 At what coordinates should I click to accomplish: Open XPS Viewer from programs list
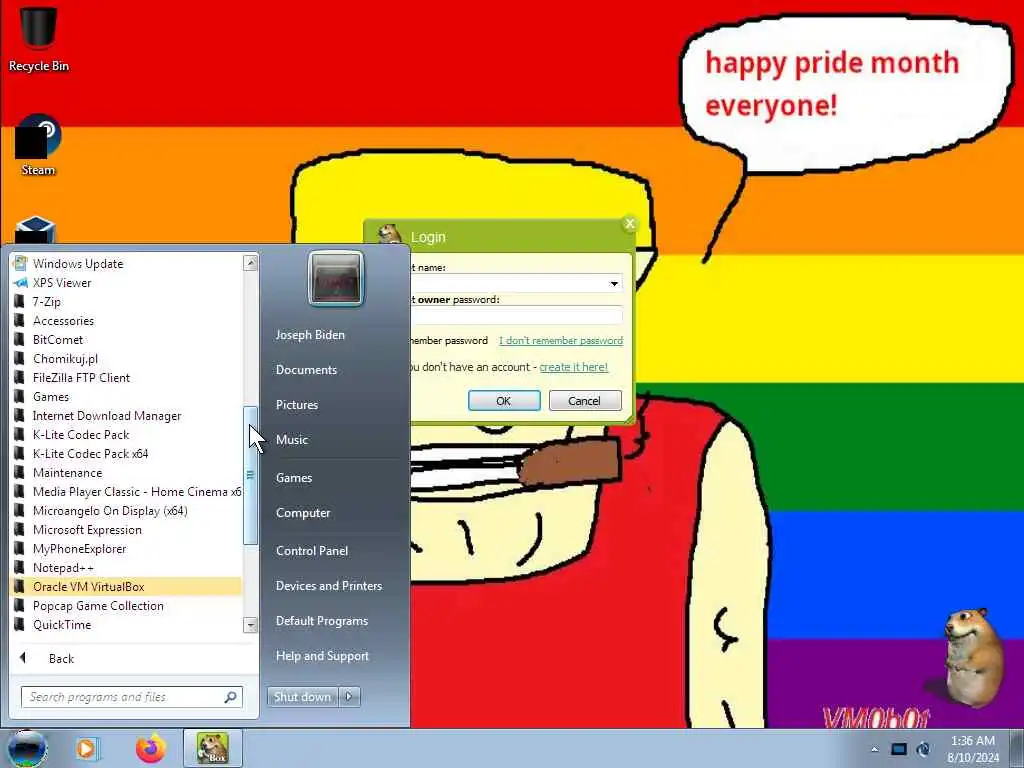click(127, 283)
